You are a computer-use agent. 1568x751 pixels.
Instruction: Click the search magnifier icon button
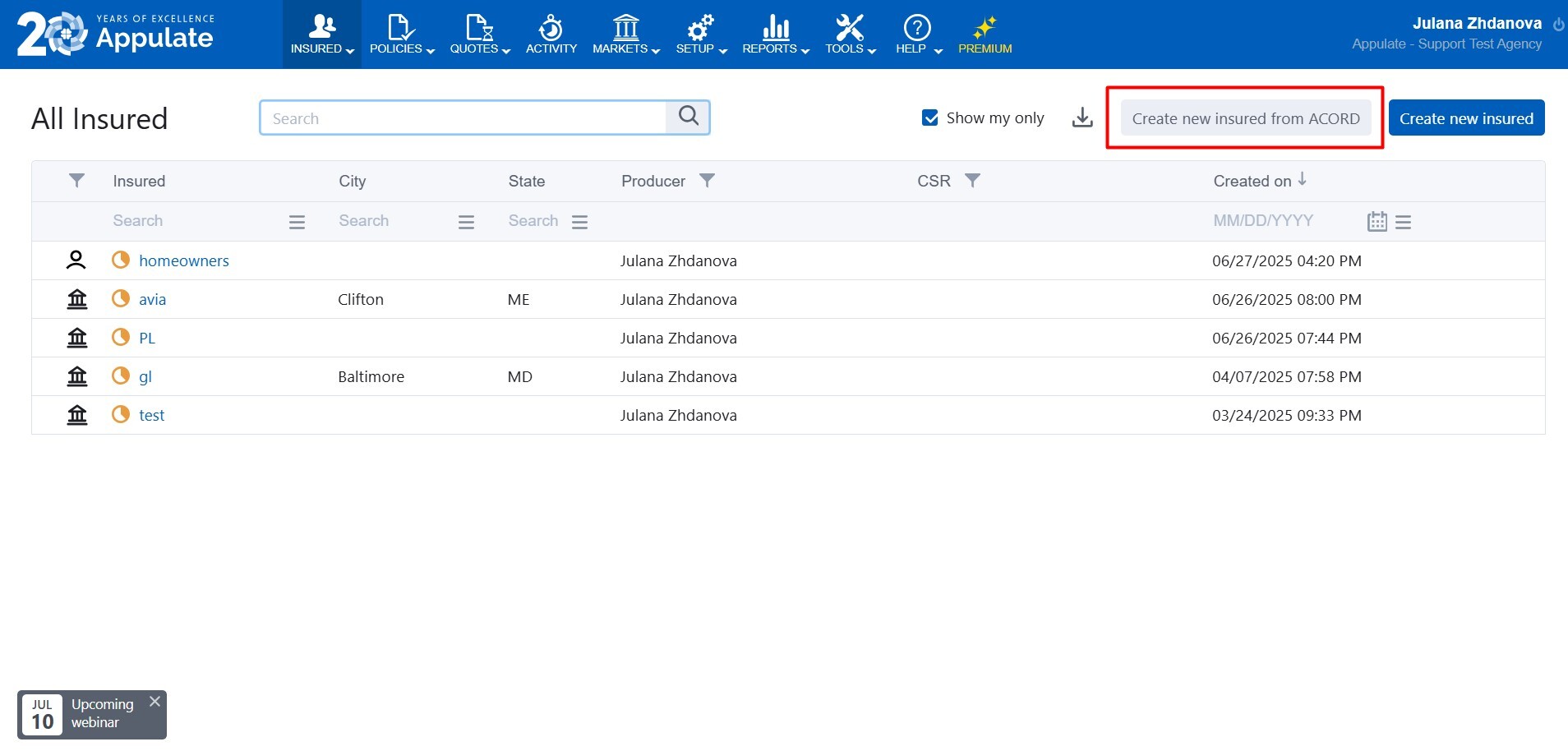[x=688, y=117]
